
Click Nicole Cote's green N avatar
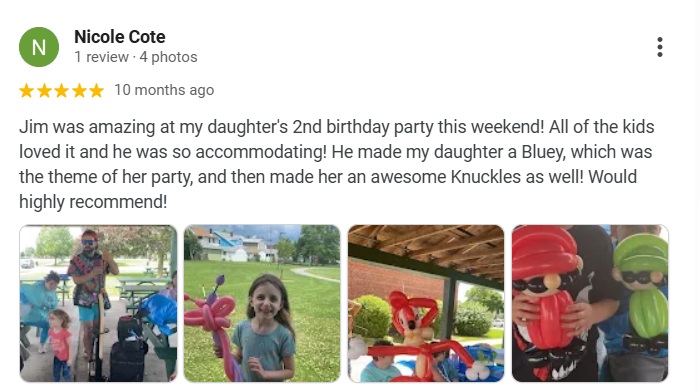click(39, 47)
